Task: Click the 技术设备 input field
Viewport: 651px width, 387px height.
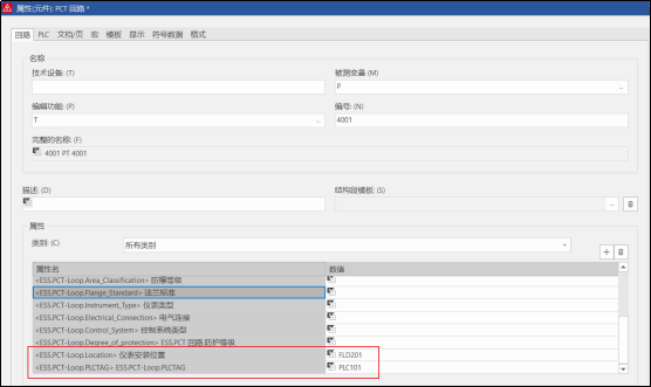Action: click(178, 87)
